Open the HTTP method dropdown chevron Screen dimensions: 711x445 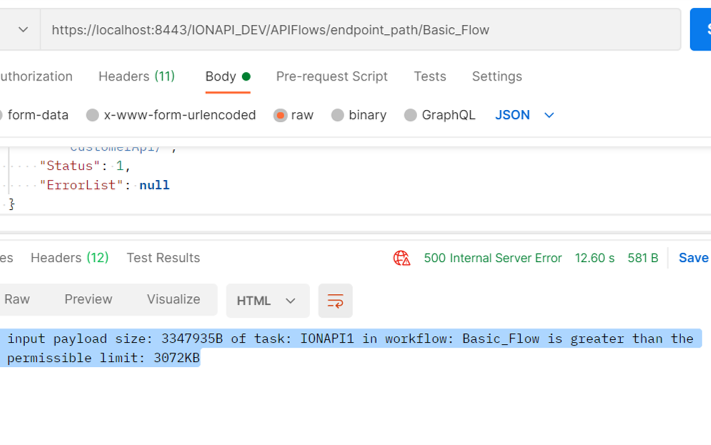[x=22, y=30]
